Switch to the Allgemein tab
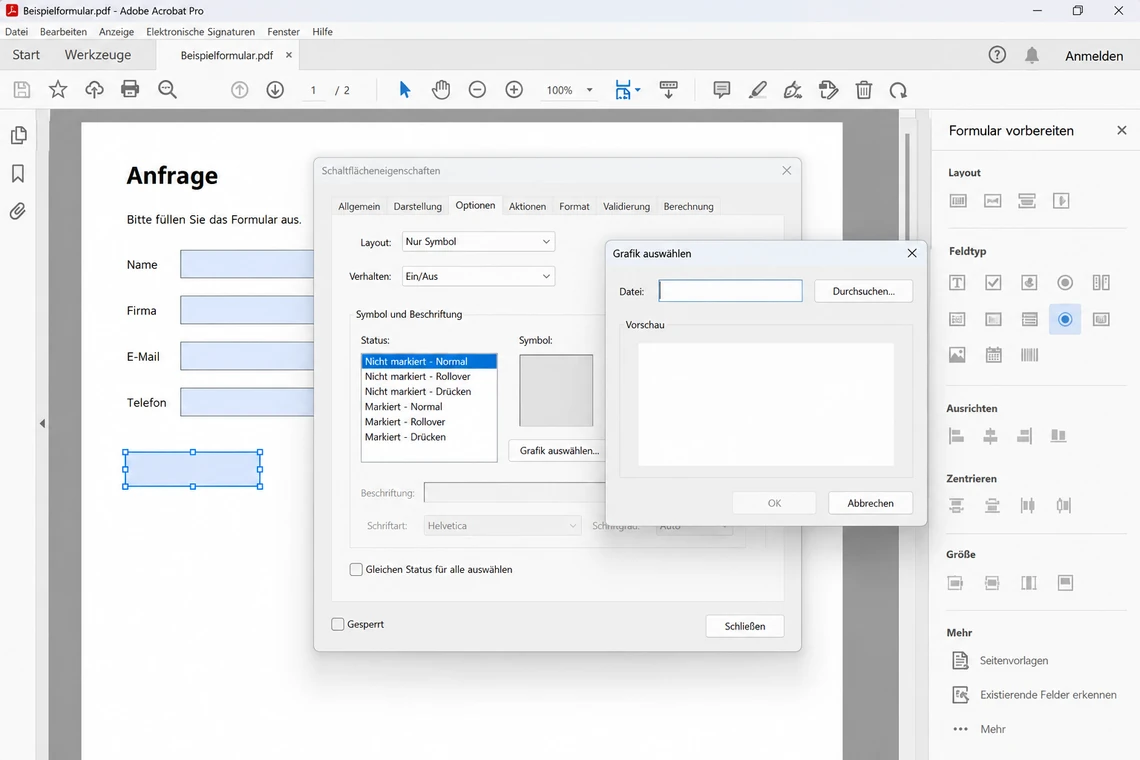The height and width of the screenshot is (760, 1140). (359, 207)
